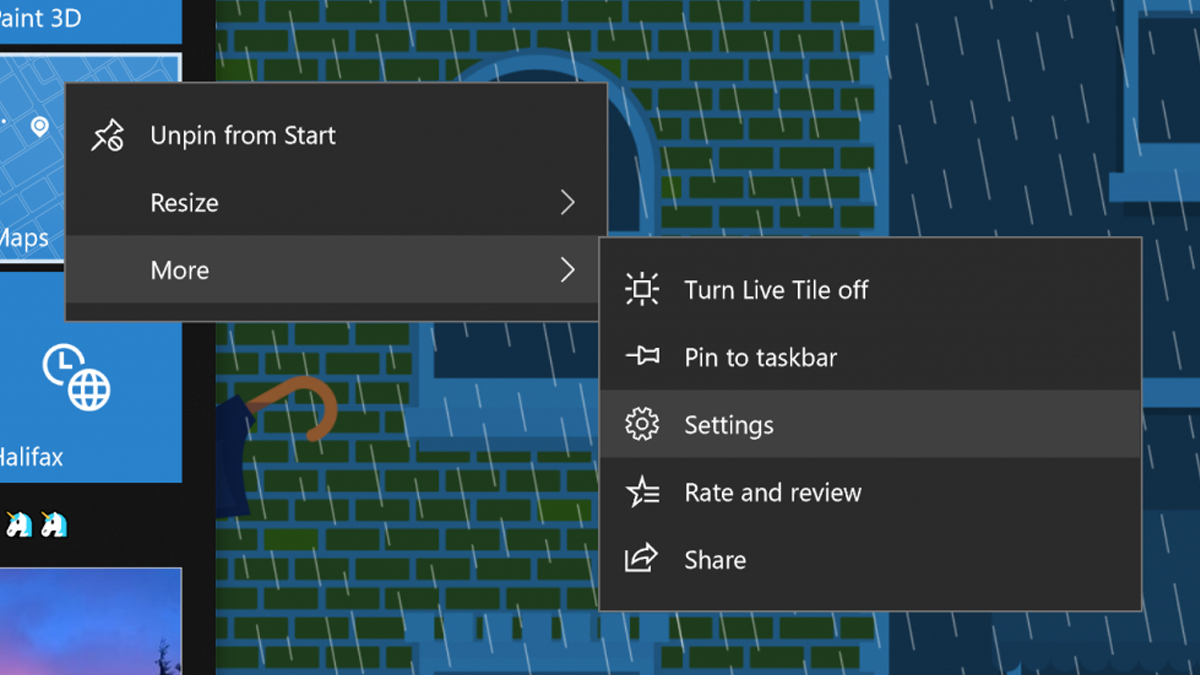1200x675 pixels.
Task: Open the Halifax clock tile label
Action: 32,457
